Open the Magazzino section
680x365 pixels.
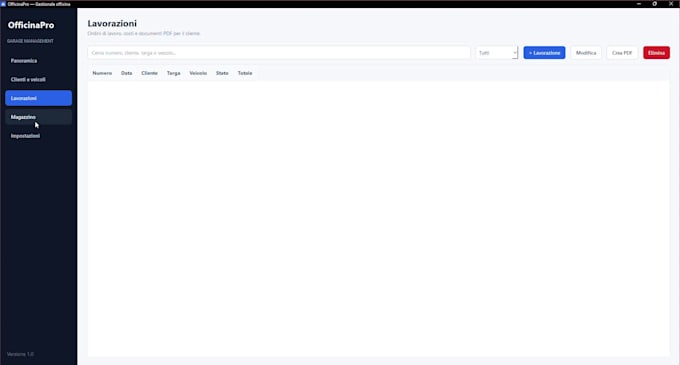coord(38,117)
